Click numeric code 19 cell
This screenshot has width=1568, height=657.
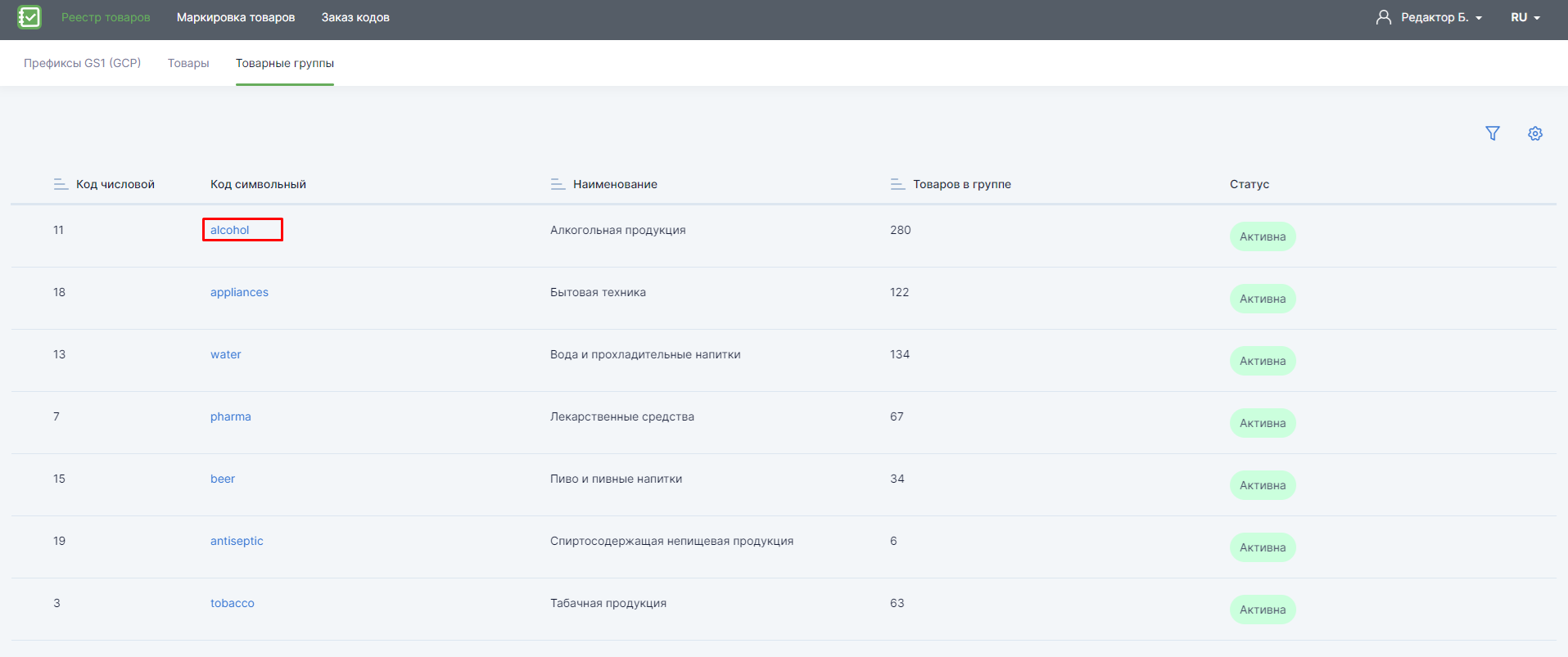click(x=59, y=541)
